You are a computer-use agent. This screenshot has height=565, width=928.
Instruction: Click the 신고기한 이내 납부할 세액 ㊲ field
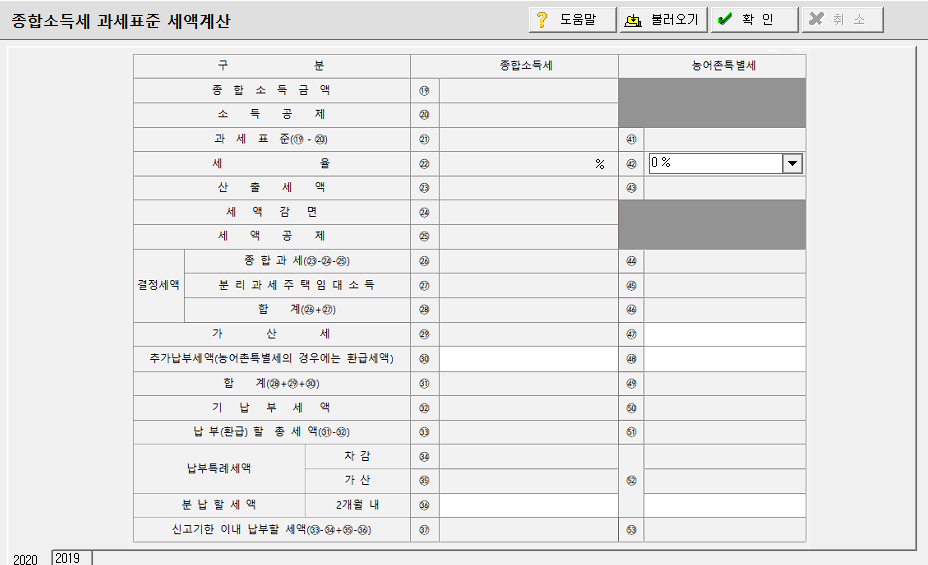tap(529, 530)
